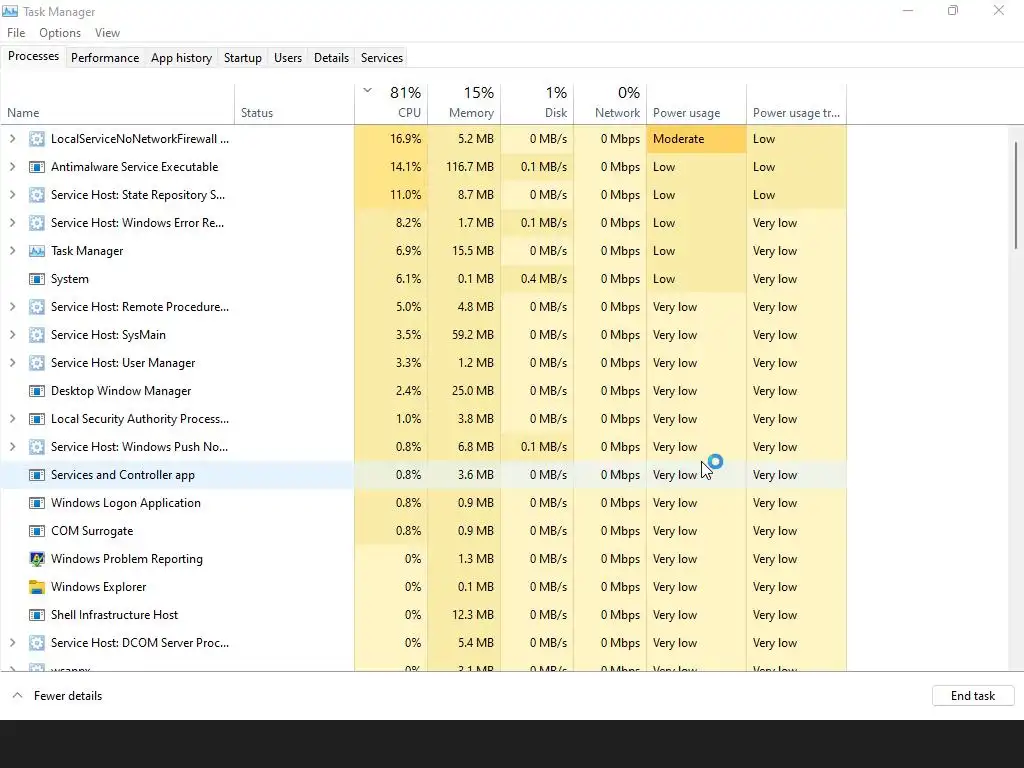
Task: Collapse view with Fewer details
Action: pyautogui.click(x=57, y=696)
